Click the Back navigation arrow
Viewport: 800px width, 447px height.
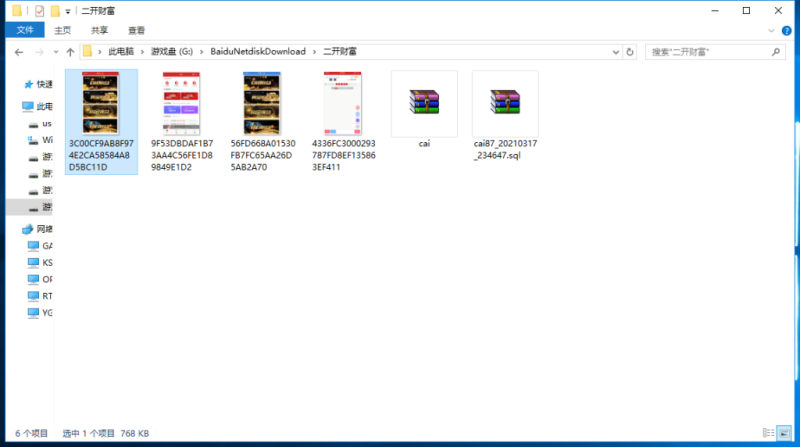coord(19,51)
